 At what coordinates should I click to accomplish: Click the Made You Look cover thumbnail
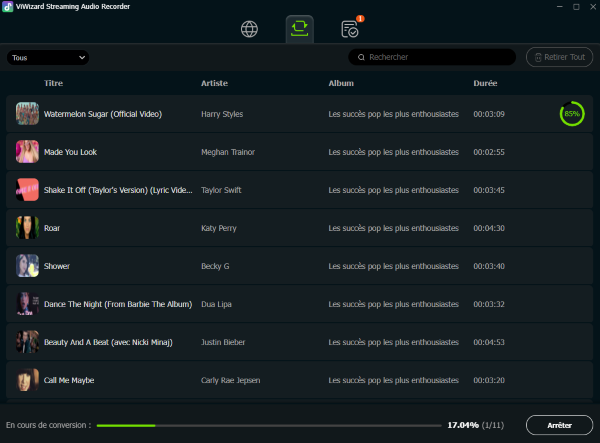[27, 152]
